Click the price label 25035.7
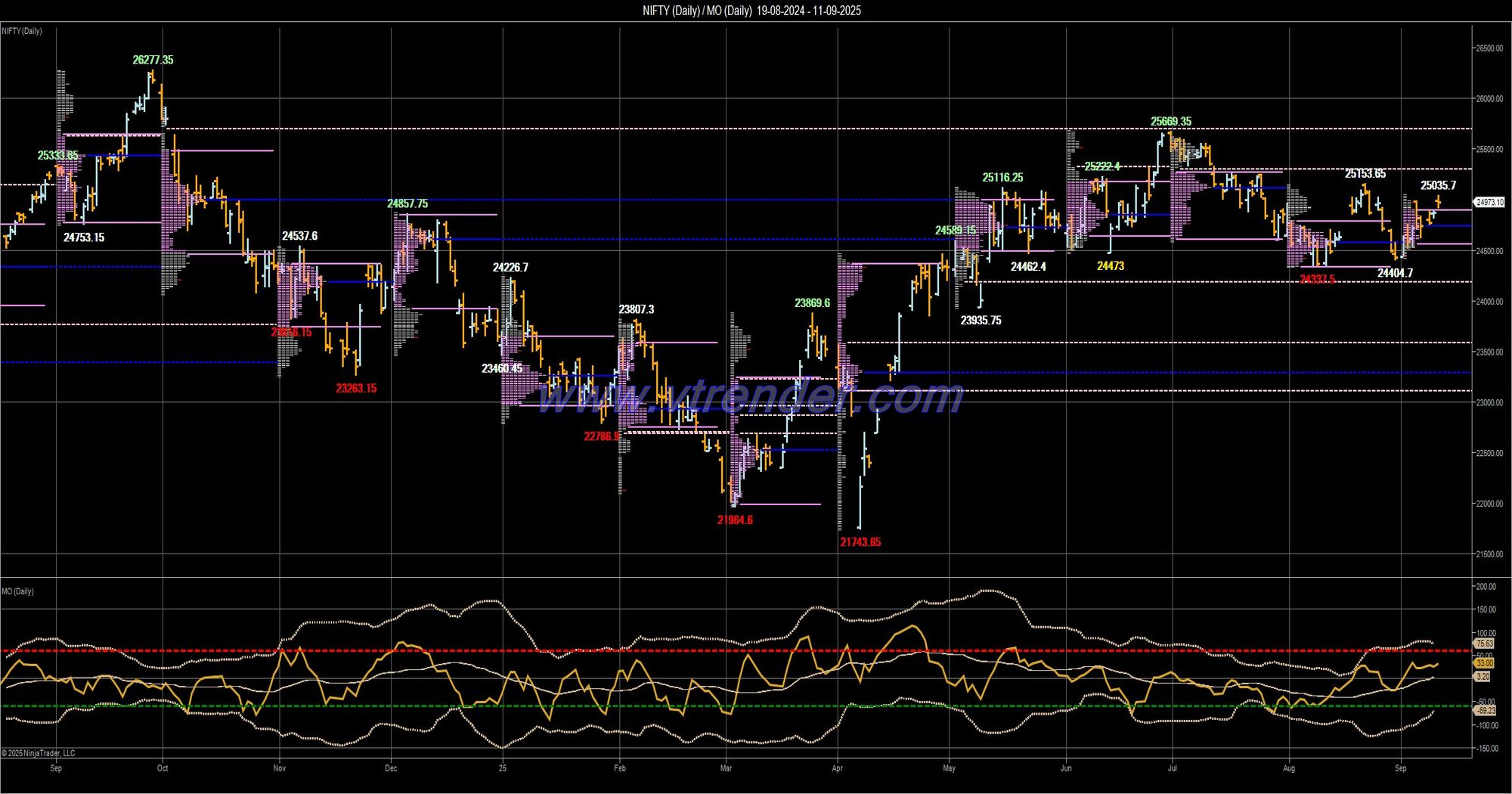This screenshot has height=794, width=1512. click(1438, 185)
